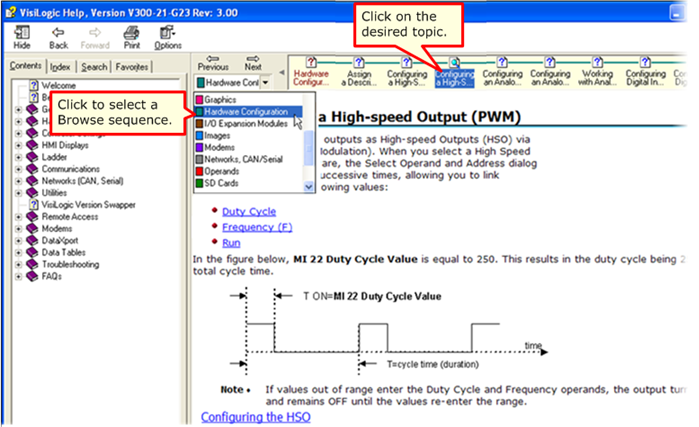Open the DataXport book icon
Viewport: 699px width, 427px height.
[x=32, y=240]
